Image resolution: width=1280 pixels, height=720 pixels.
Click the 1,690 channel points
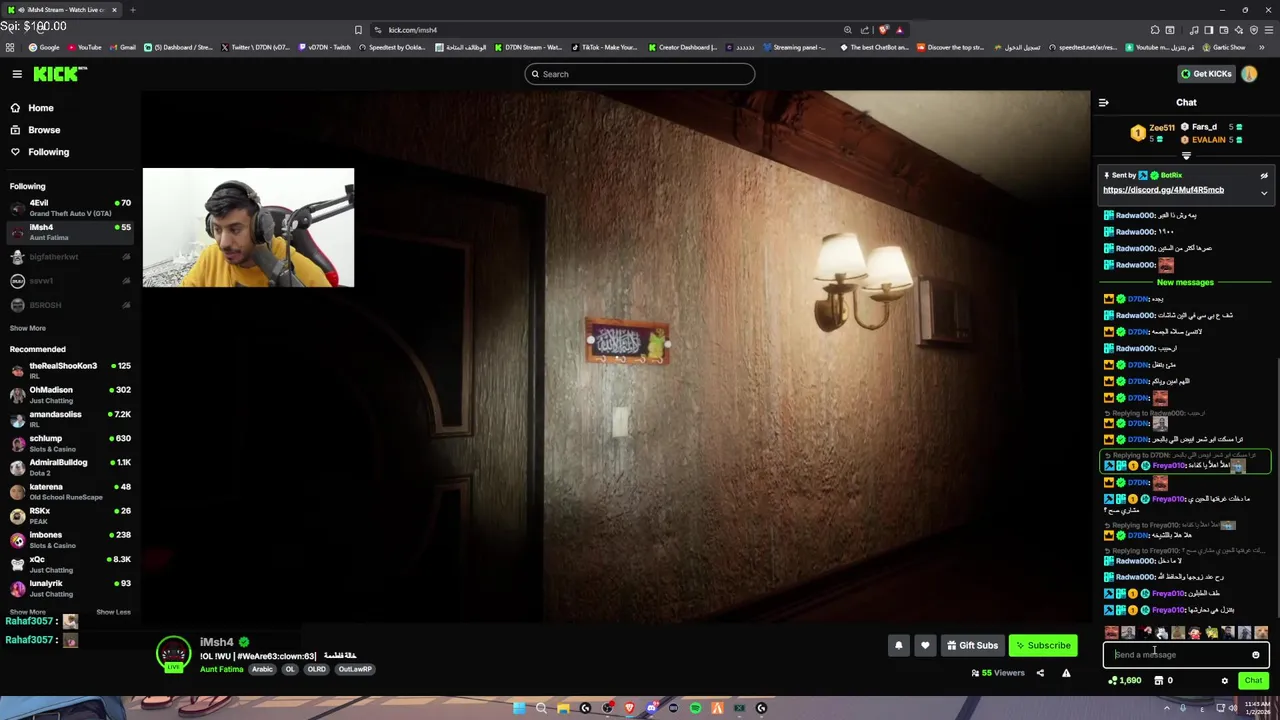pos(1125,681)
